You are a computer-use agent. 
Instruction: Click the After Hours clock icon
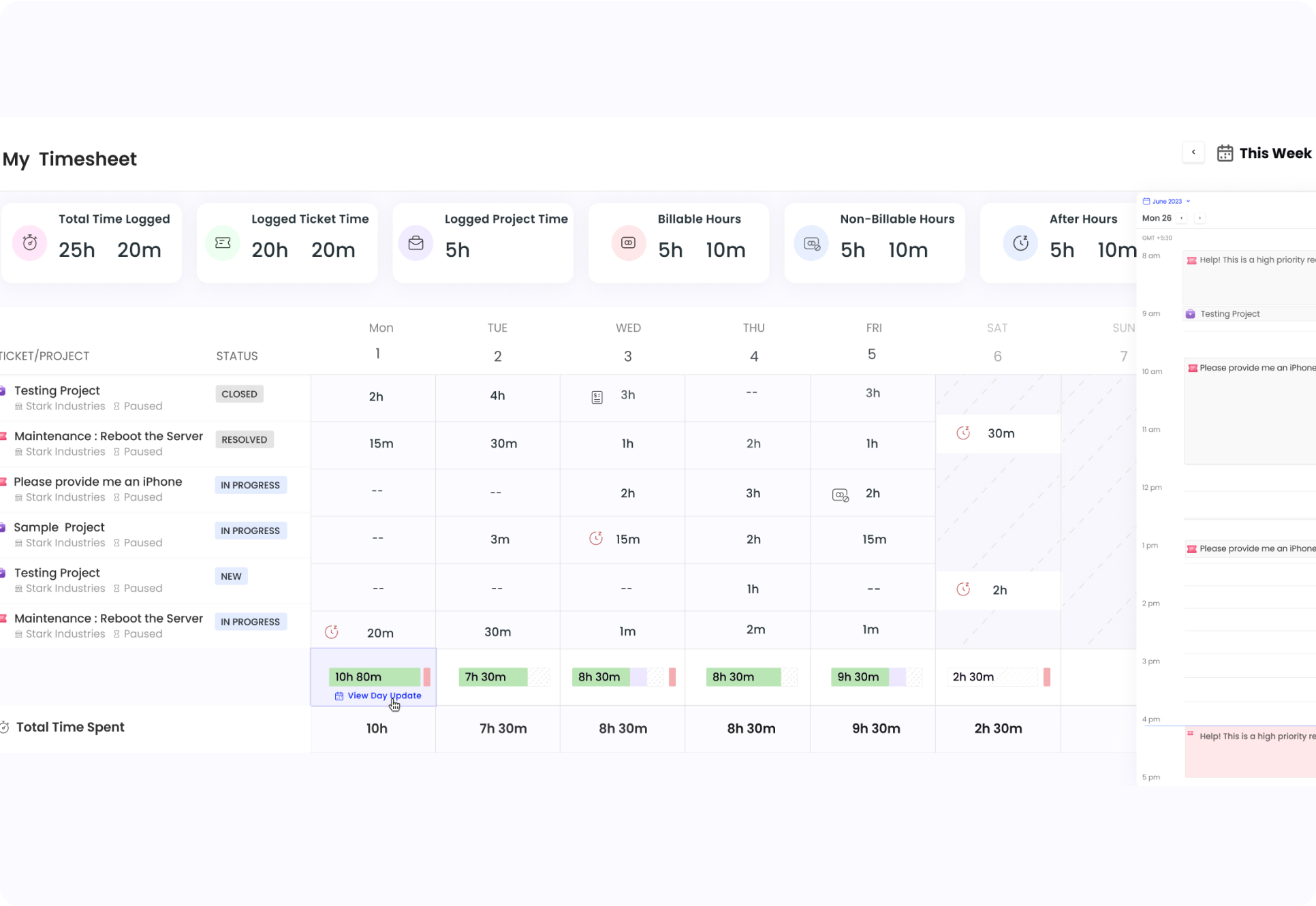1020,243
